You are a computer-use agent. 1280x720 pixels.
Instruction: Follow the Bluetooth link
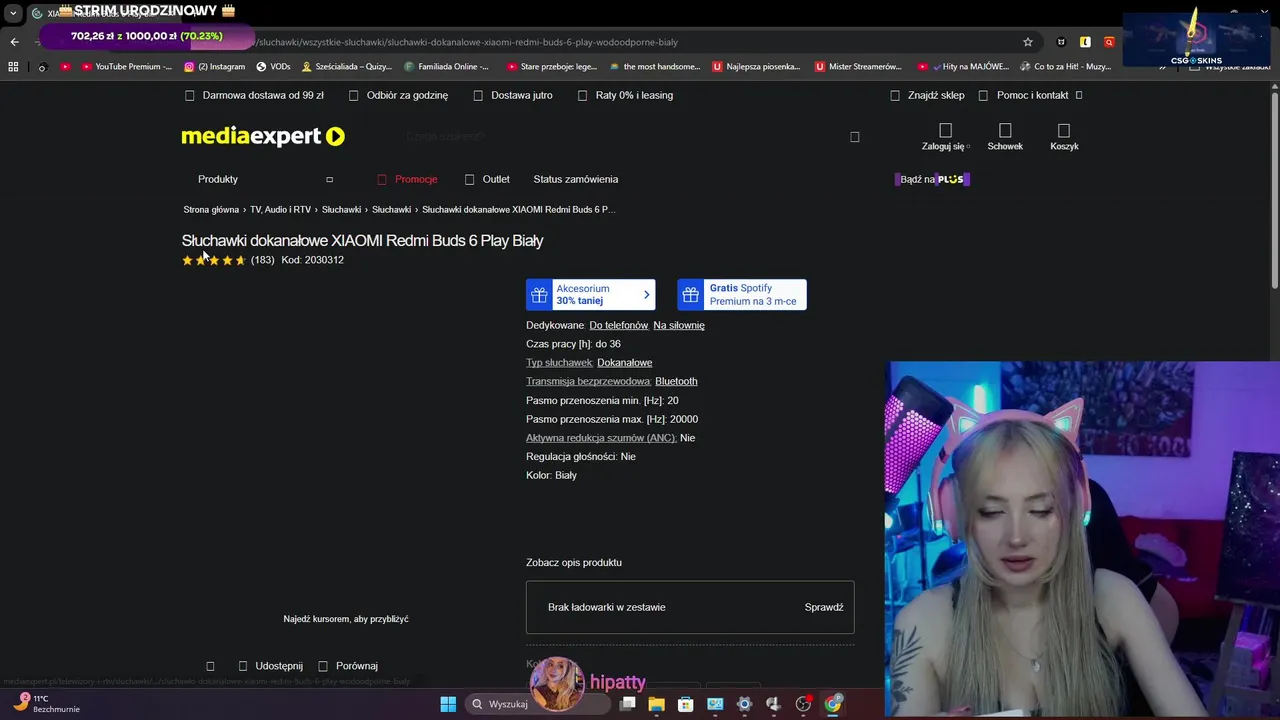676,381
